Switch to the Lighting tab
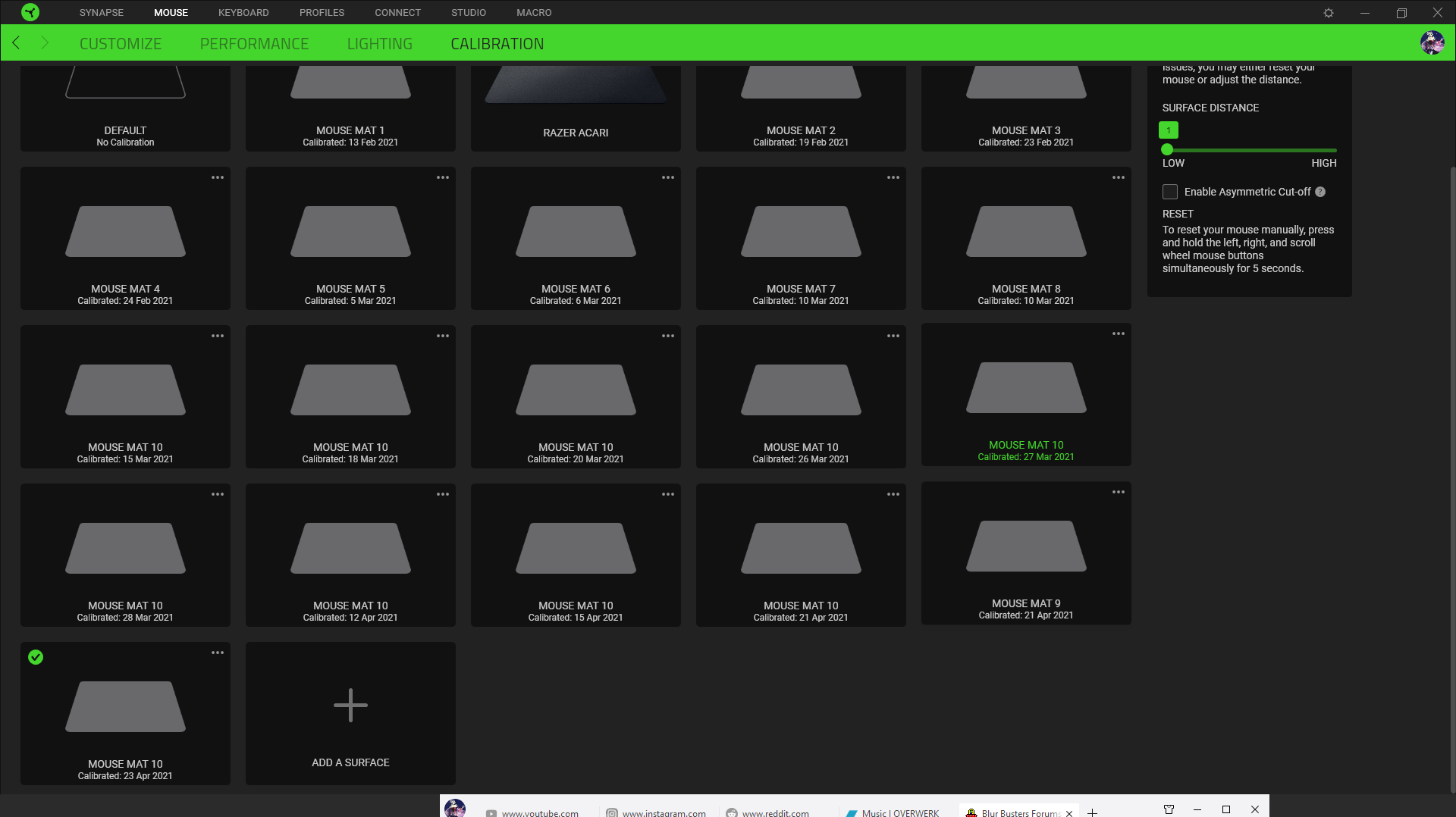1456x817 pixels. tap(379, 44)
